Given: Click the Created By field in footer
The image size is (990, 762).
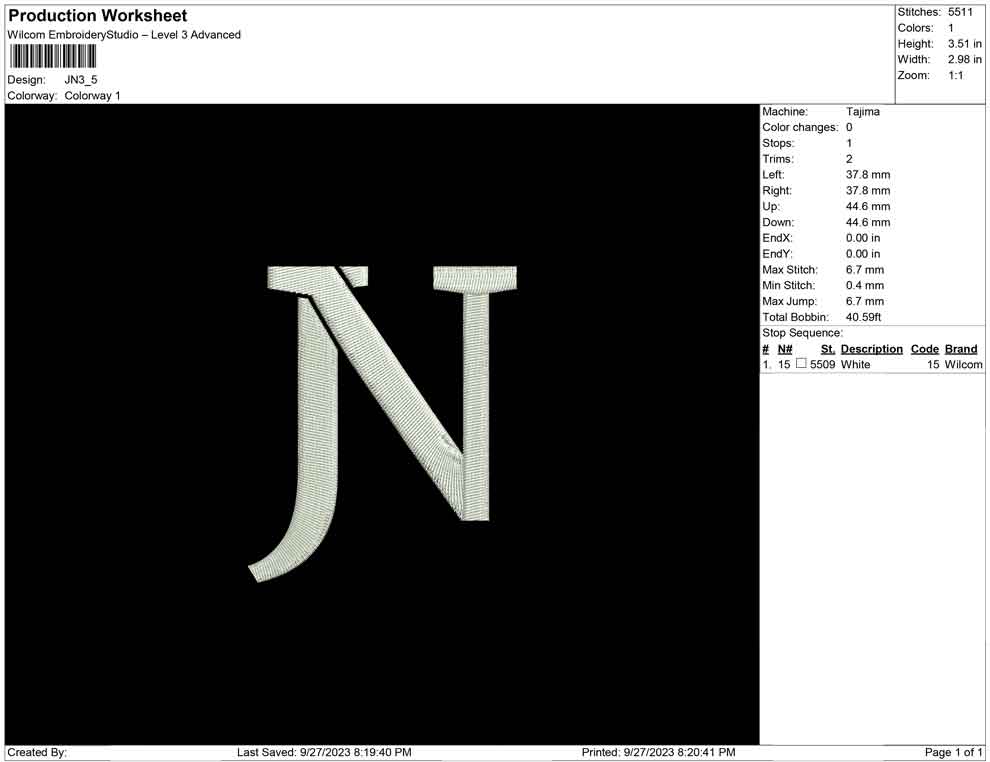Looking at the screenshot, I should click(x=38, y=752).
